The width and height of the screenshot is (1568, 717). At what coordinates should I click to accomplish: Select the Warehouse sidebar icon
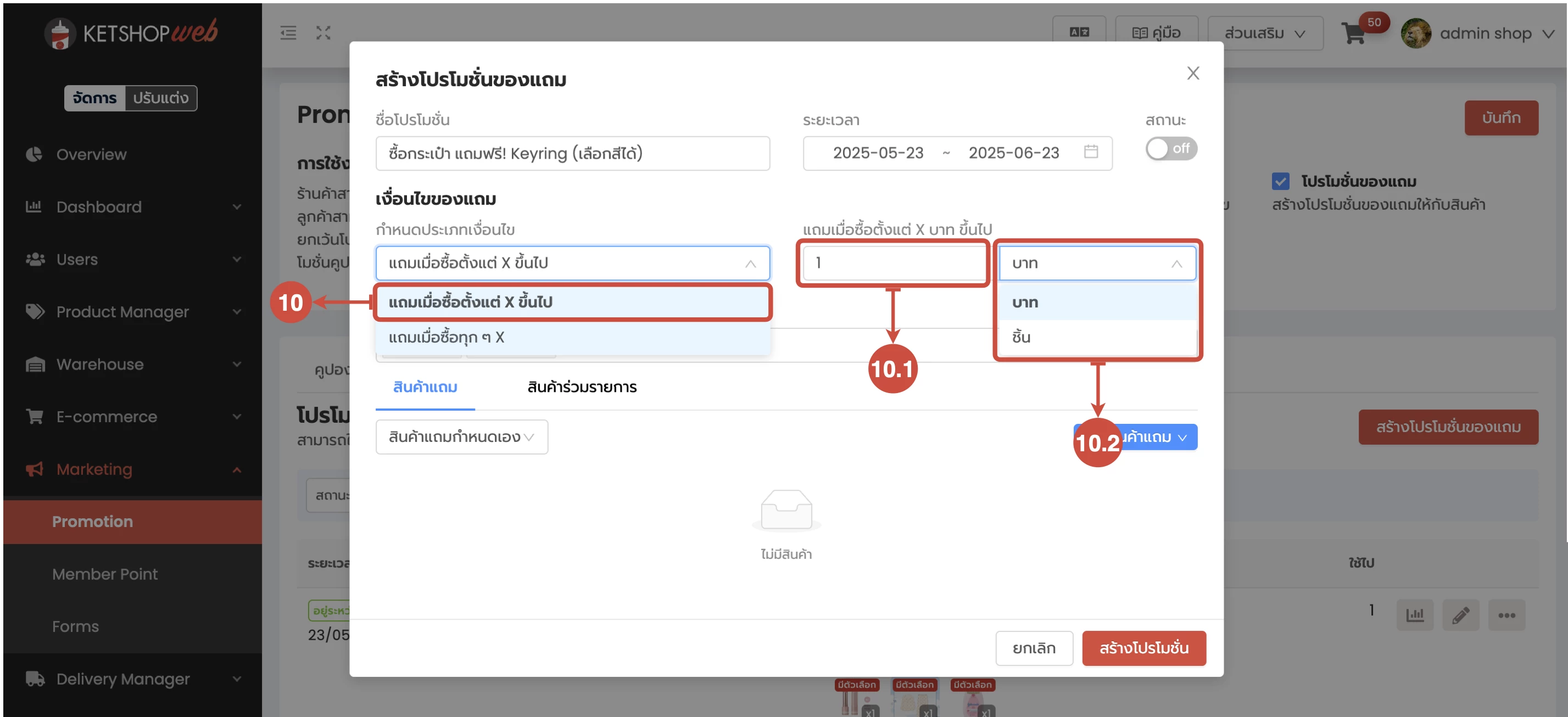pyautogui.click(x=35, y=364)
